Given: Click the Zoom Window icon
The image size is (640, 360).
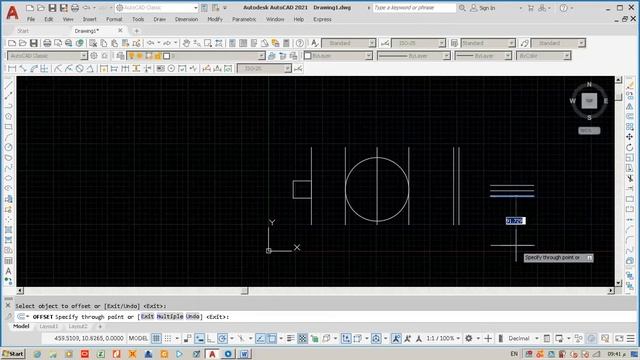Looking at the screenshot, I should 208,43.
